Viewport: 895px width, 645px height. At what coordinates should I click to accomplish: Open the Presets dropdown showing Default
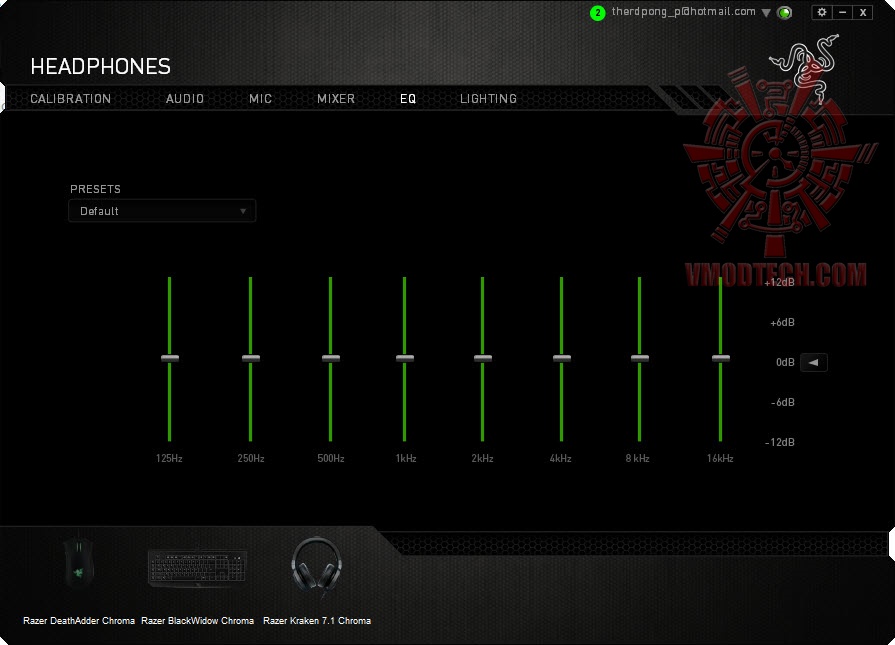[162, 211]
